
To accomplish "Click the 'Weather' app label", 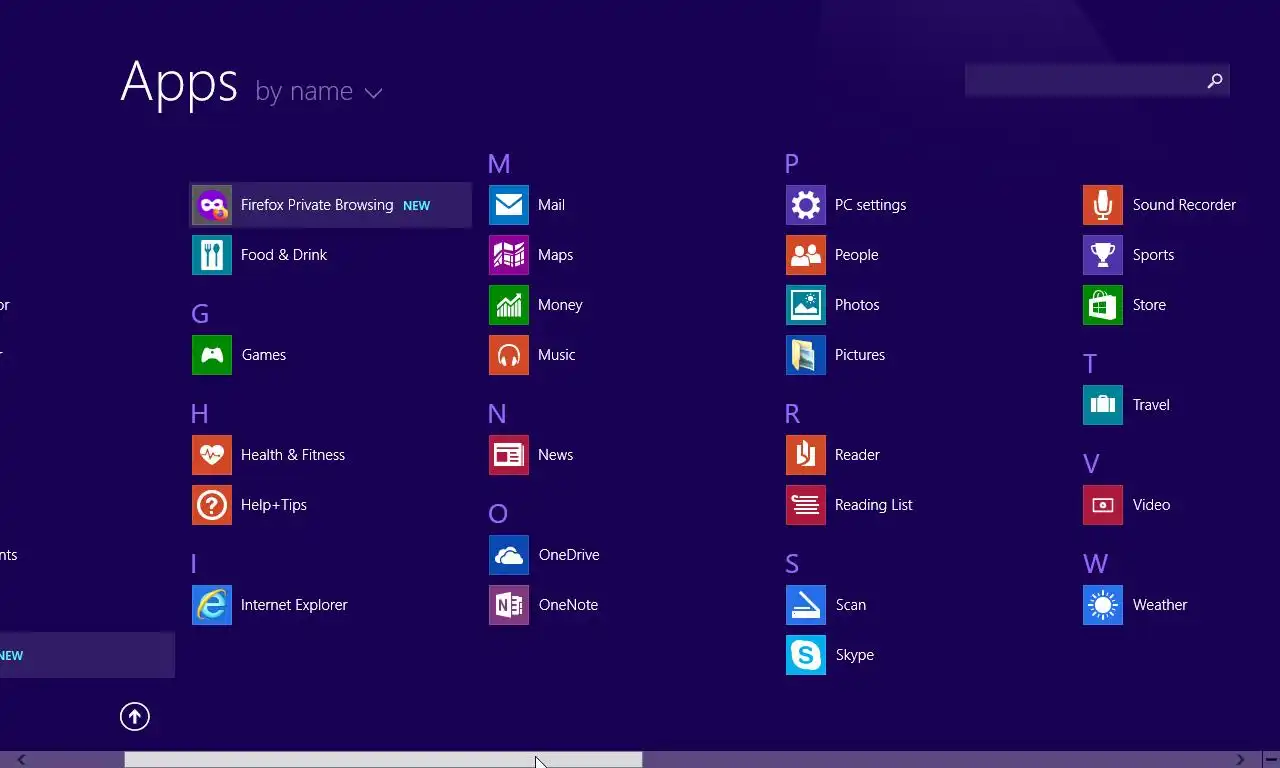I will tap(1160, 605).
